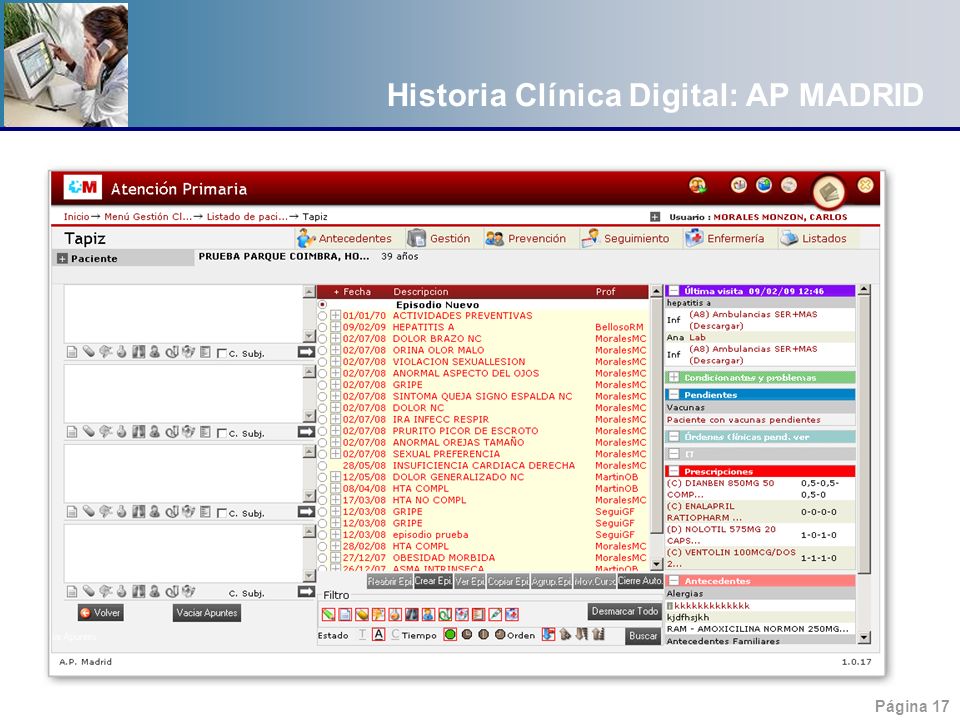This screenshot has width=960, height=720.
Task: Filter by the x-ray image icon
Action: [x=412, y=614]
